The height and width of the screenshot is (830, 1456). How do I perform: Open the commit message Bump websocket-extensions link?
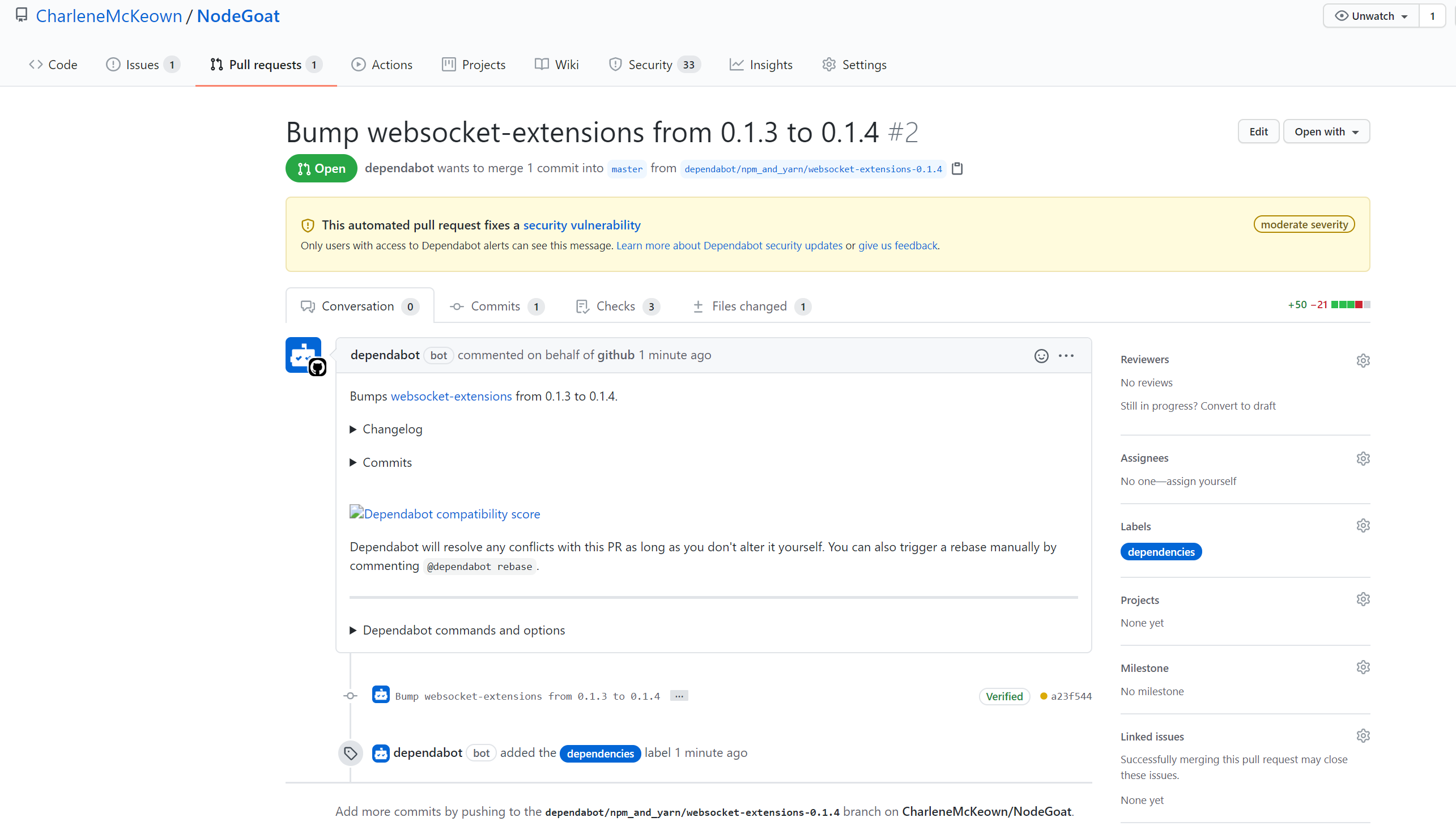point(527,696)
